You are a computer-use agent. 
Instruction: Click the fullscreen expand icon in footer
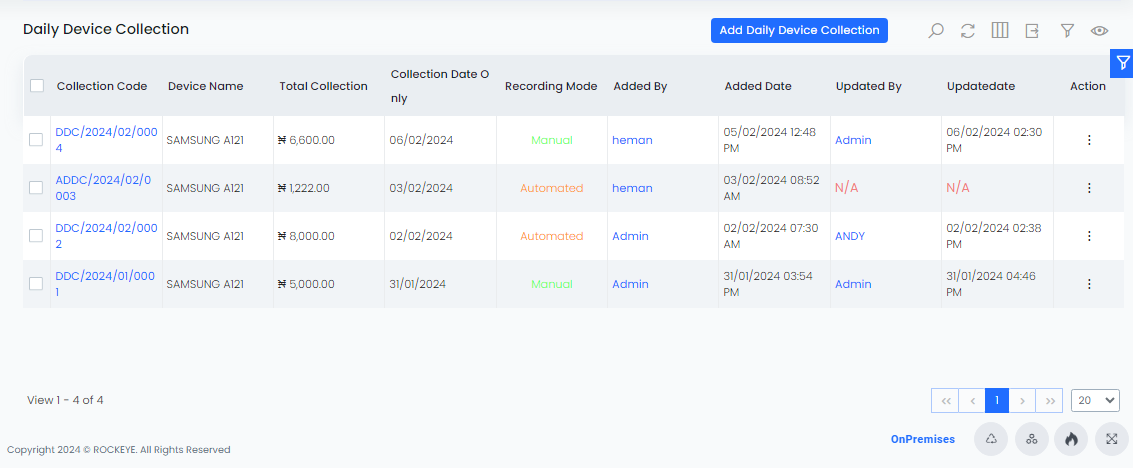[x=1112, y=439]
